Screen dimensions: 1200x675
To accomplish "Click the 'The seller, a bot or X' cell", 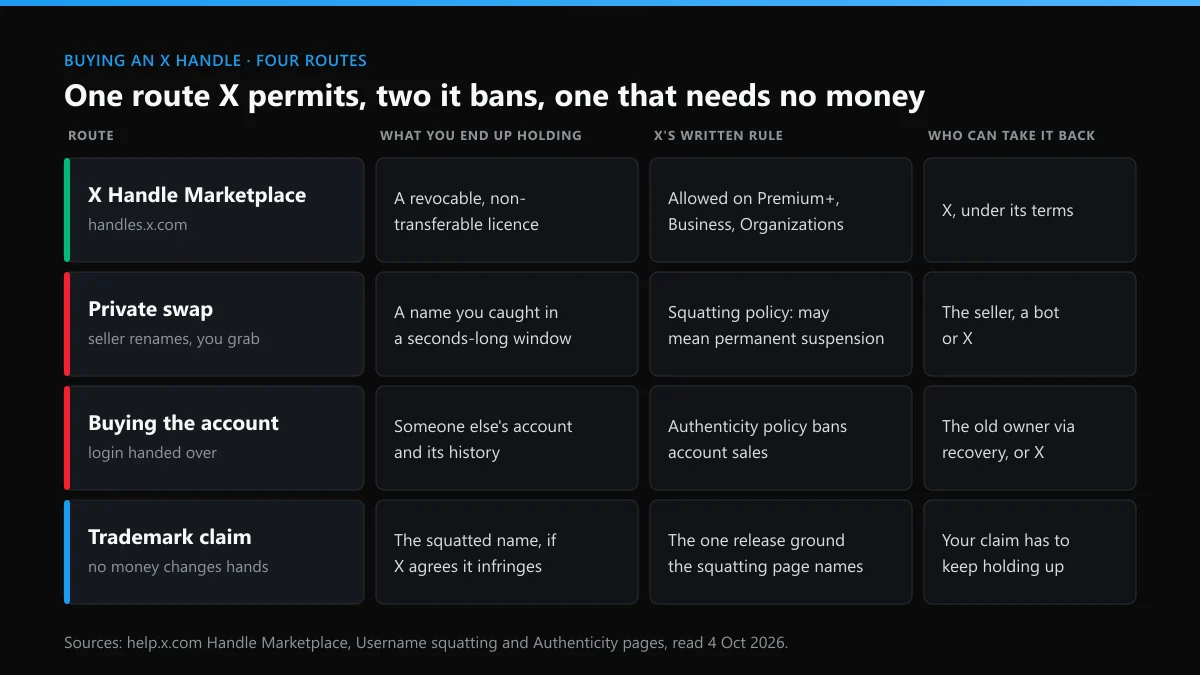I will point(1030,324).
